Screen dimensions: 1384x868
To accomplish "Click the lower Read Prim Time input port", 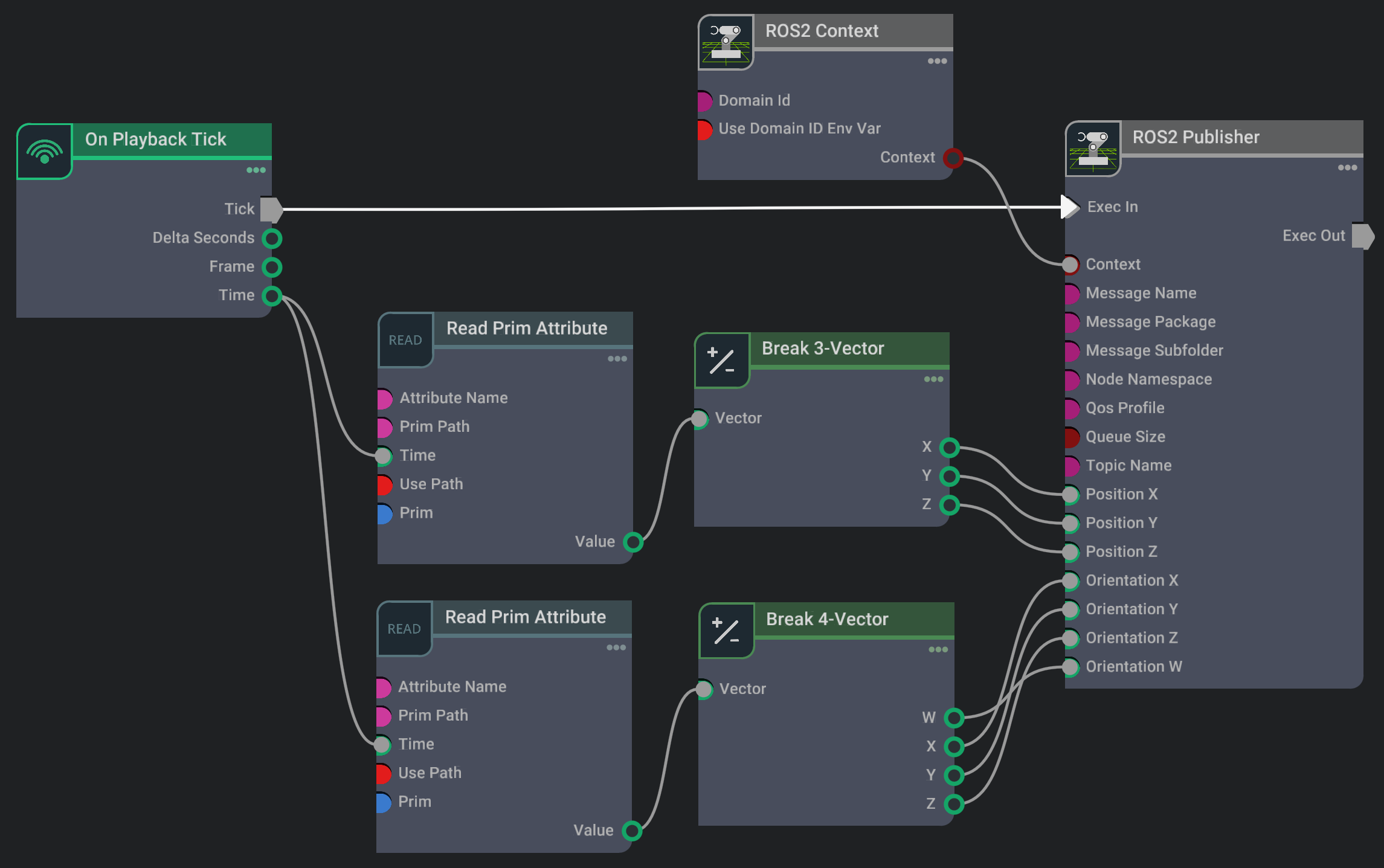I will pyautogui.click(x=382, y=745).
